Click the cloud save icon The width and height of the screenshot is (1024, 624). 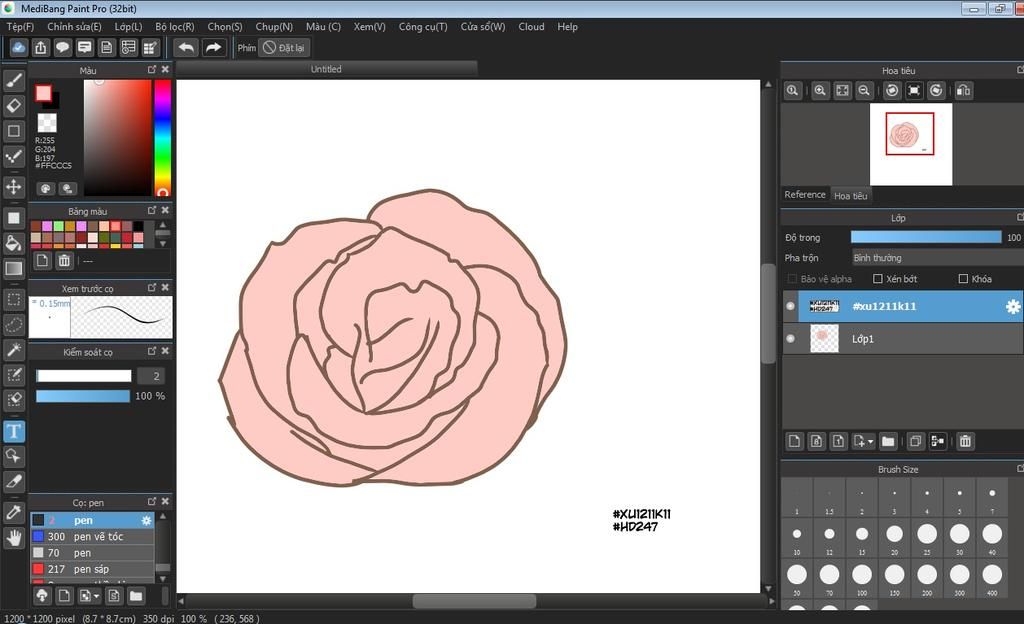[x=18, y=48]
